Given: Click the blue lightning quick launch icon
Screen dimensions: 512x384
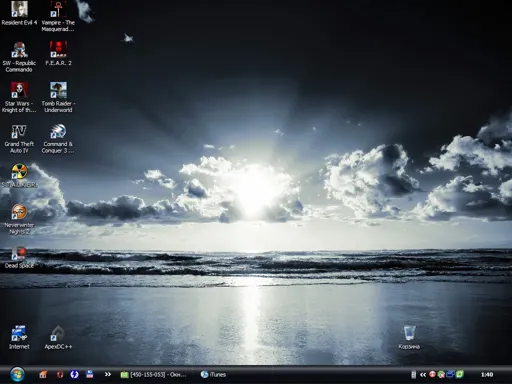Looking at the screenshot, I should pyautogui.click(x=74, y=374).
